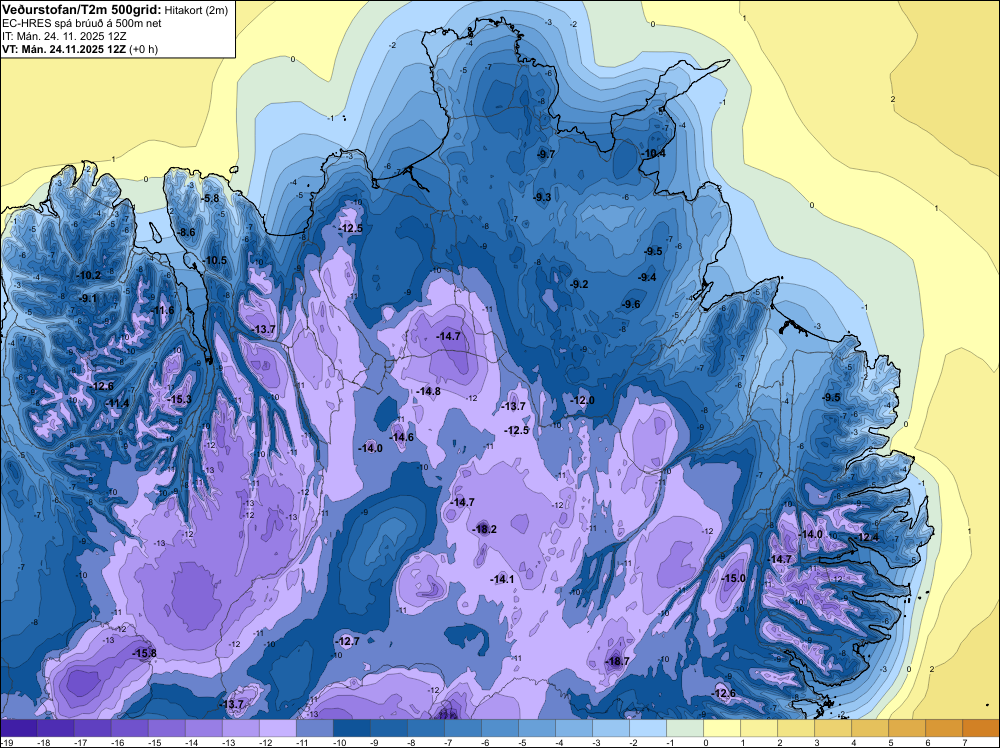Viewport: 1000px width, 748px height.
Task: Click legend swatch between 0 and 1
Action: click(722, 728)
